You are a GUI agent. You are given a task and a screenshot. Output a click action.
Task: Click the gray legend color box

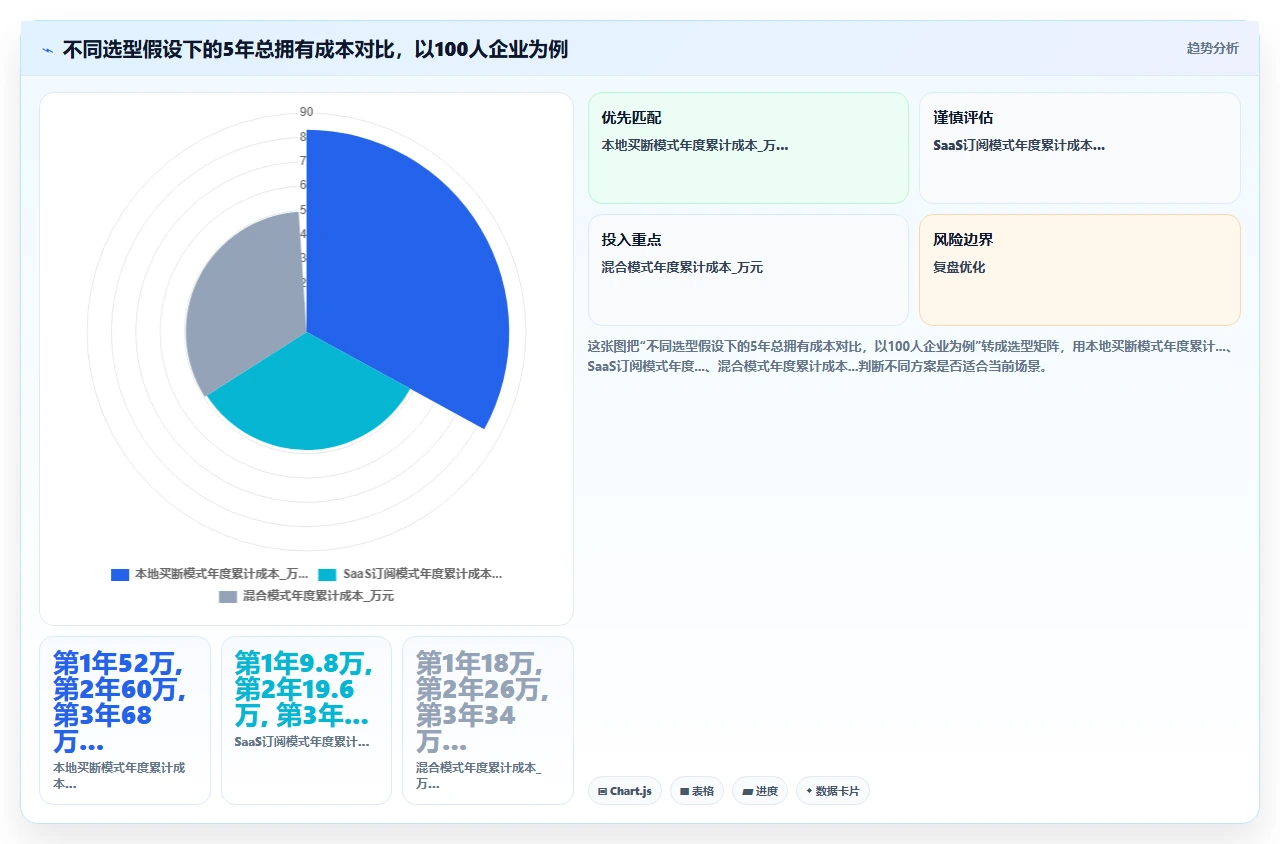pyautogui.click(x=228, y=596)
